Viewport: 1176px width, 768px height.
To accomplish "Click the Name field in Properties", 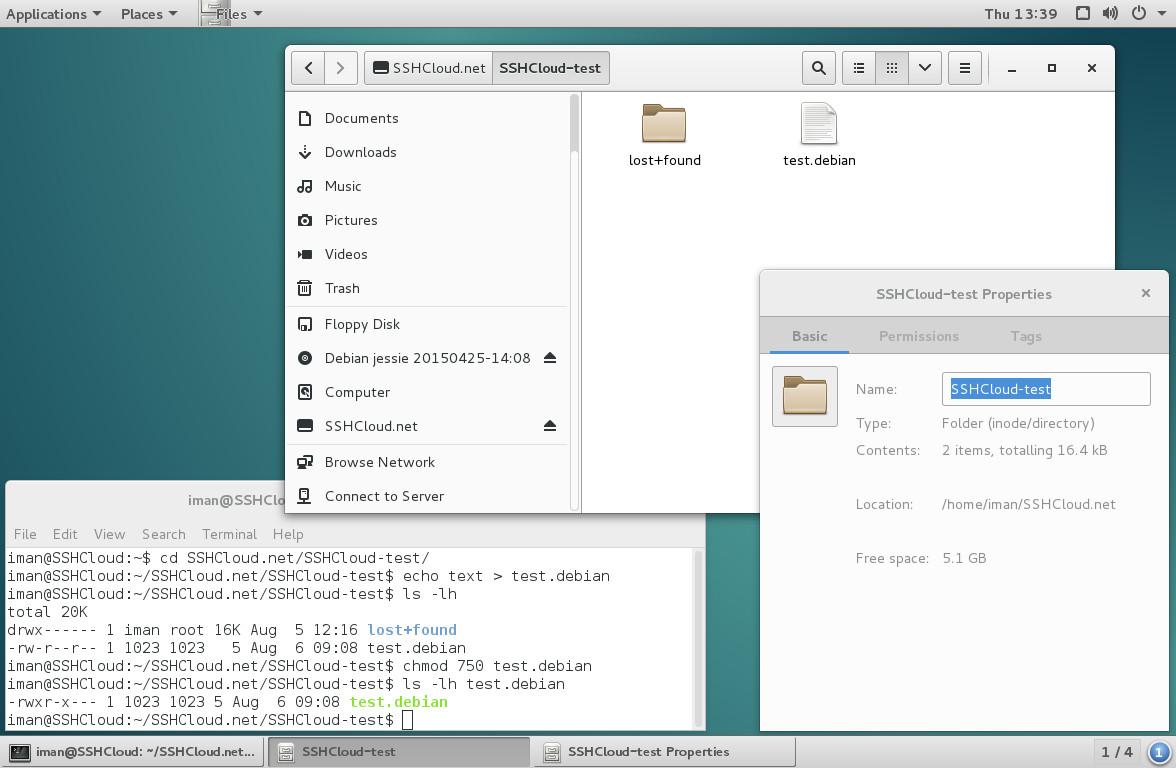I will coord(1045,389).
